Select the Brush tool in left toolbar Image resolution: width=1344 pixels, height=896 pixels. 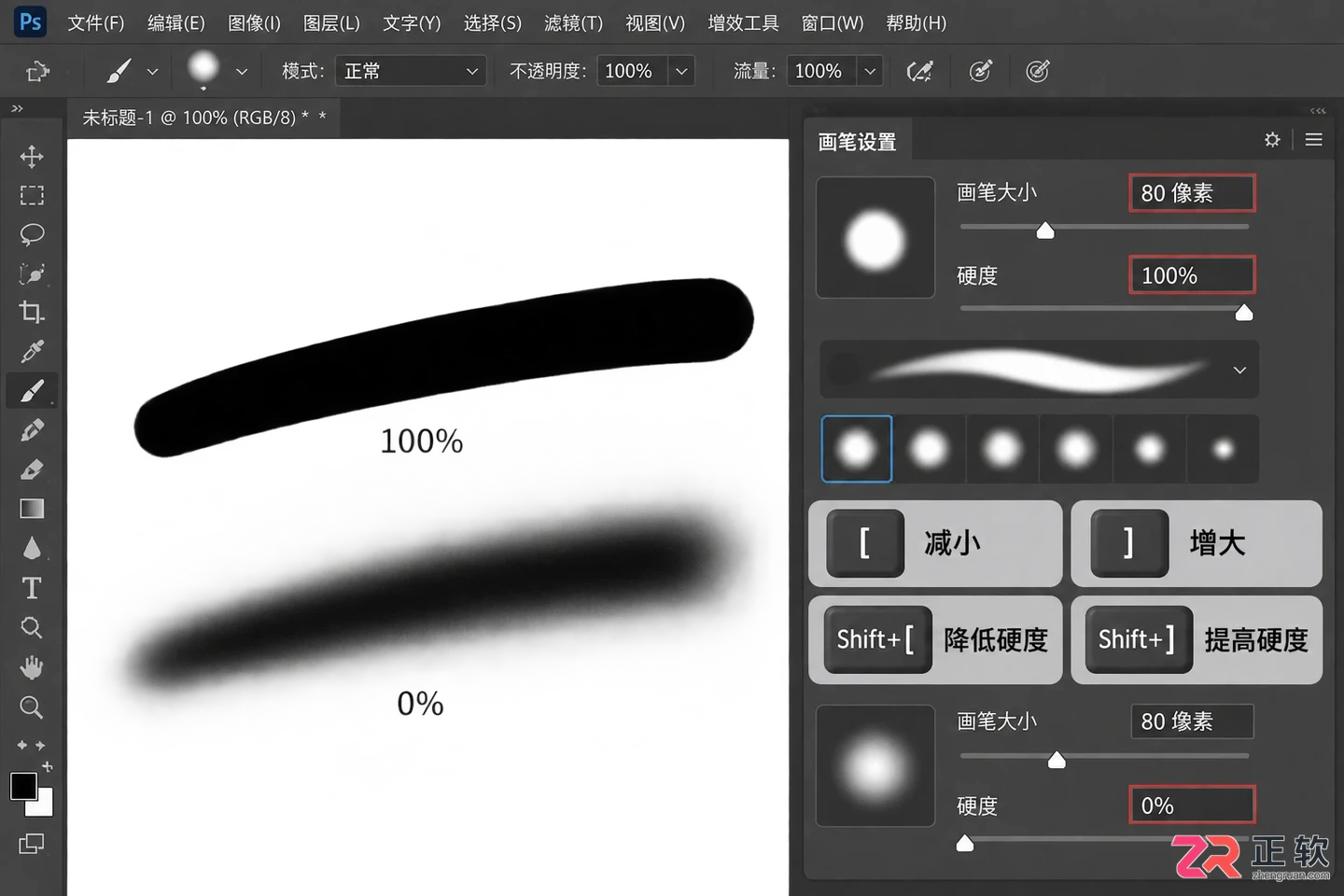point(32,391)
